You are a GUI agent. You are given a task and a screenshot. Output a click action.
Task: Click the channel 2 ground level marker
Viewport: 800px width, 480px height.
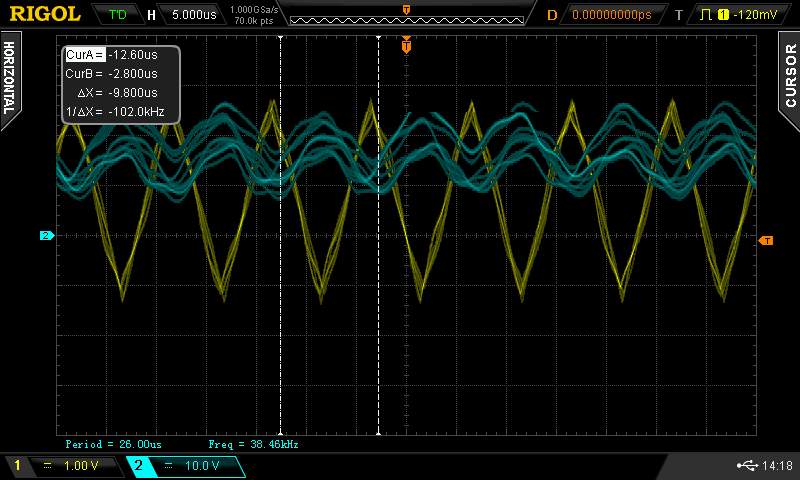pos(46,236)
